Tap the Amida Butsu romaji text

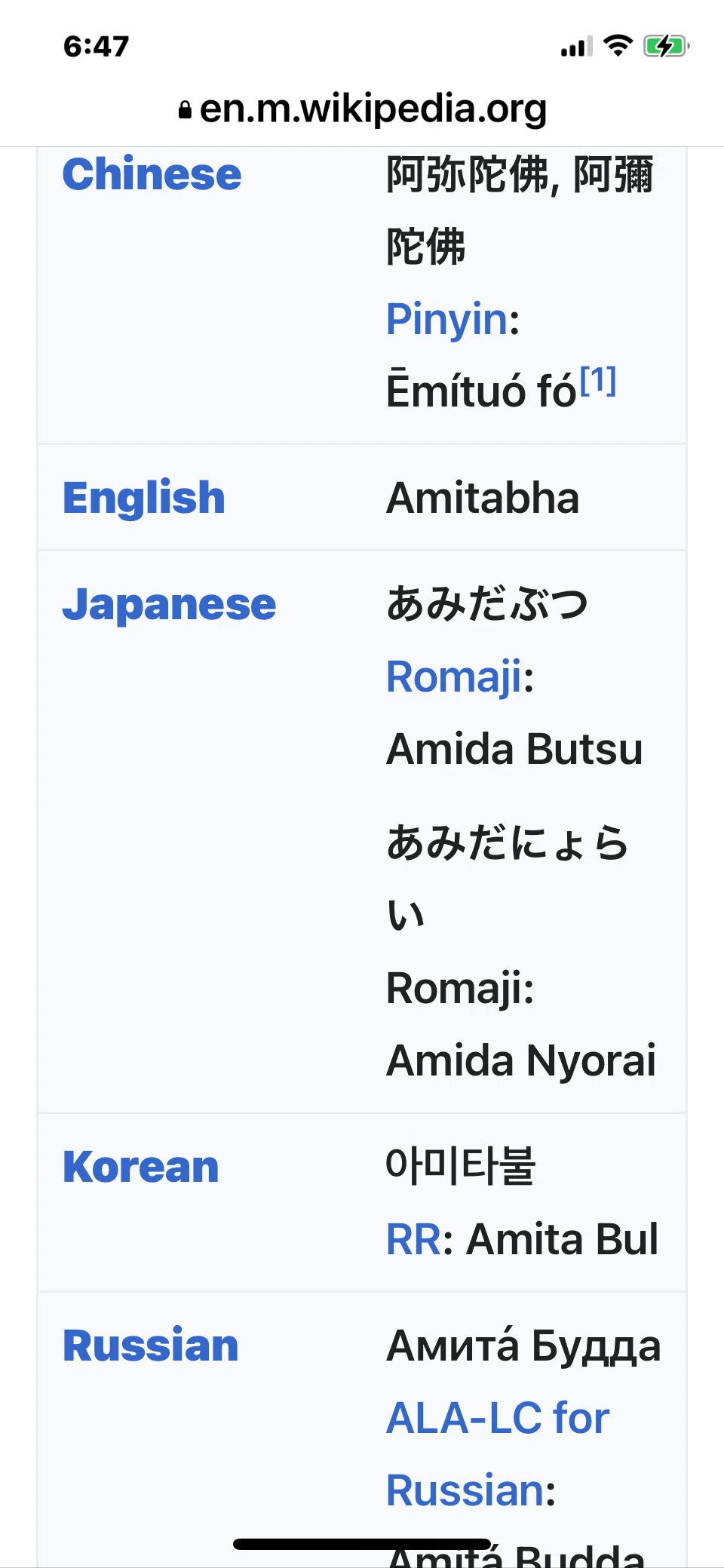[x=514, y=749]
